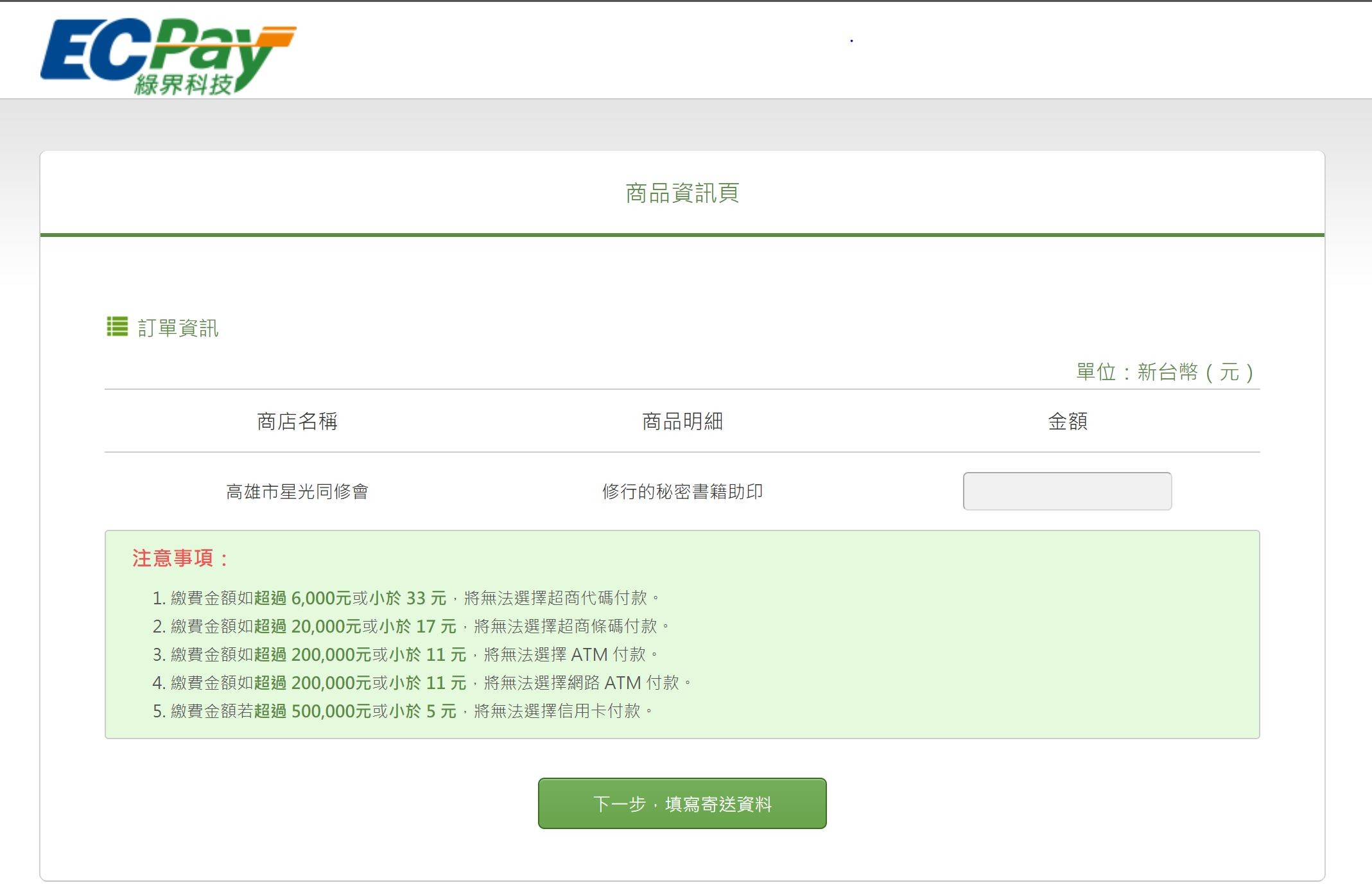This screenshot has width=1372, height=892.
Task: Click the product text 修行的秘密書籍助印
Action: click(682, 492)
